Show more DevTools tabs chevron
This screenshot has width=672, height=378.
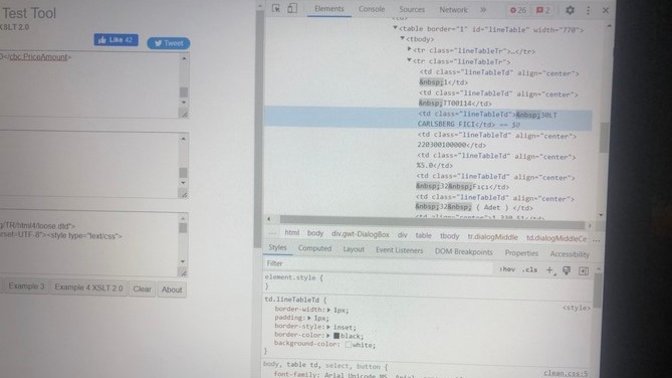[x=483, y=9]
